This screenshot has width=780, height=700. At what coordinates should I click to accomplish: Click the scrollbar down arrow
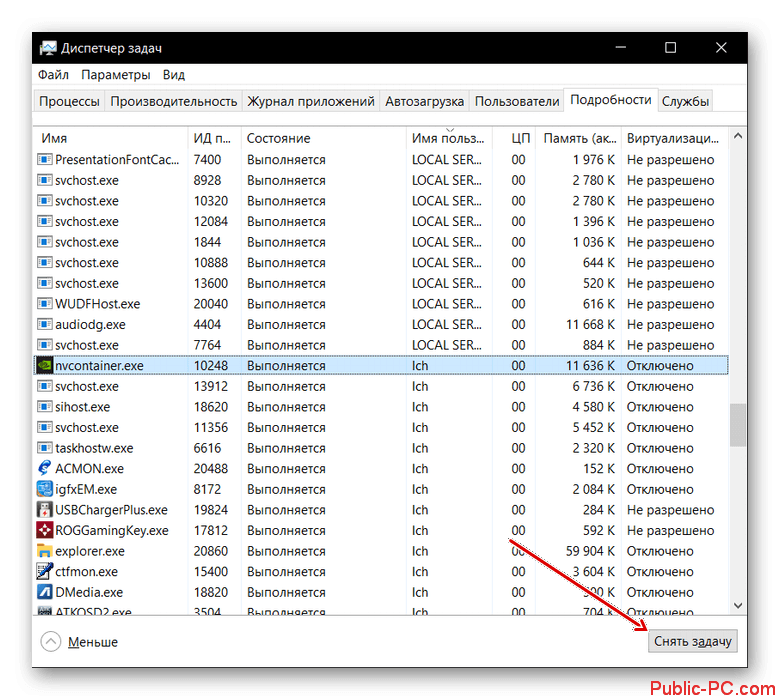pyautogui.click(x=738, y=605)
